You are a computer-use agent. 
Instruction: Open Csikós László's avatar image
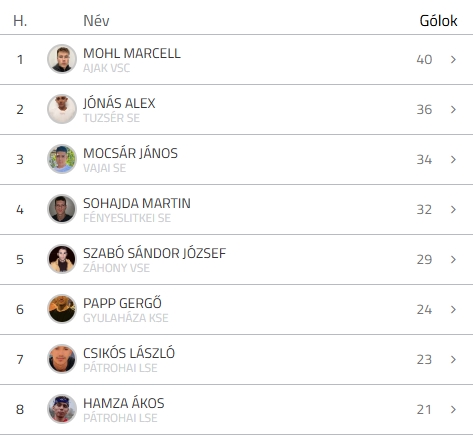coord(62,359)
